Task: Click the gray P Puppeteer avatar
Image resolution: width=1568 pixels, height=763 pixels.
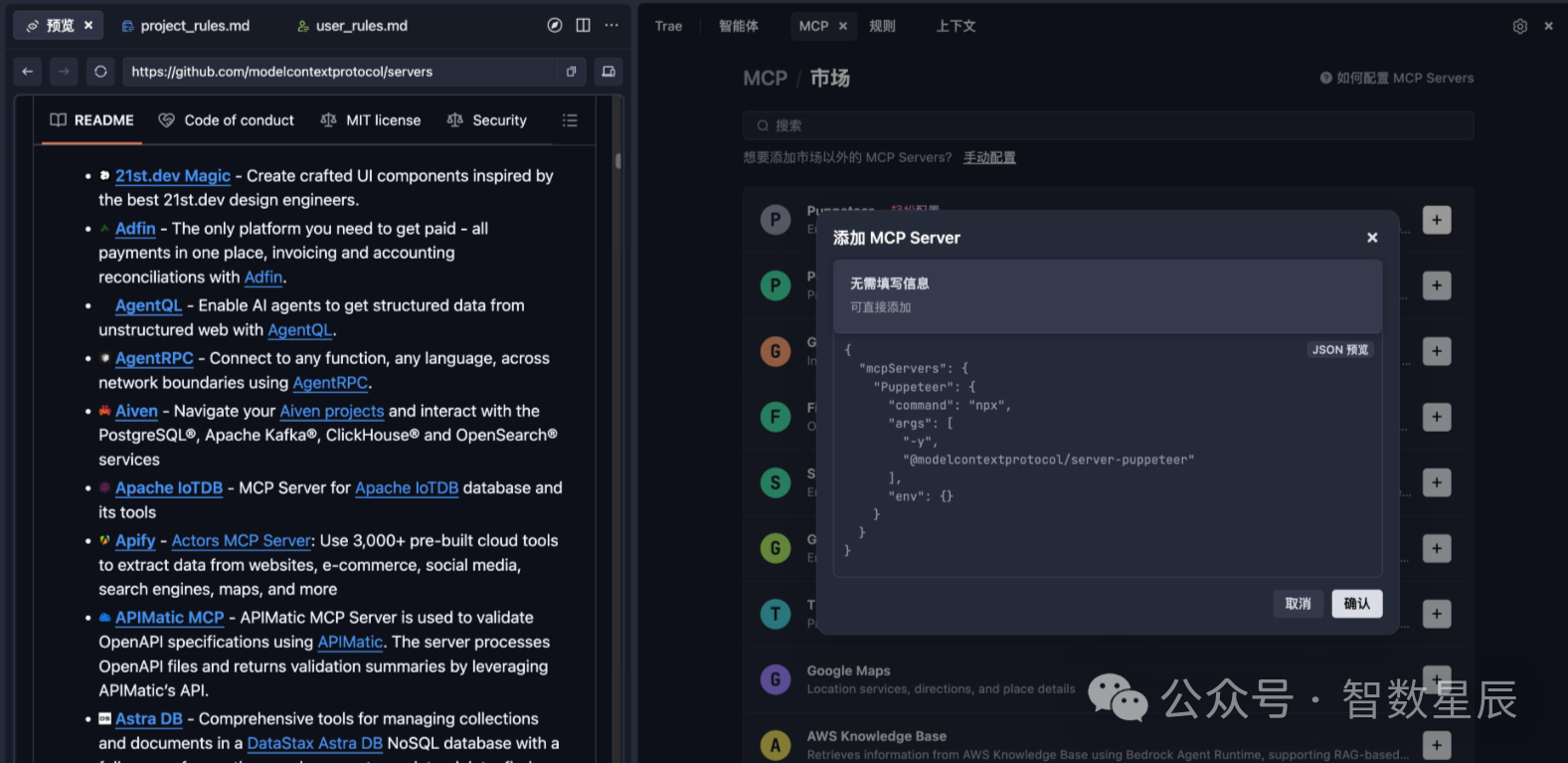Action: point(776,220)
